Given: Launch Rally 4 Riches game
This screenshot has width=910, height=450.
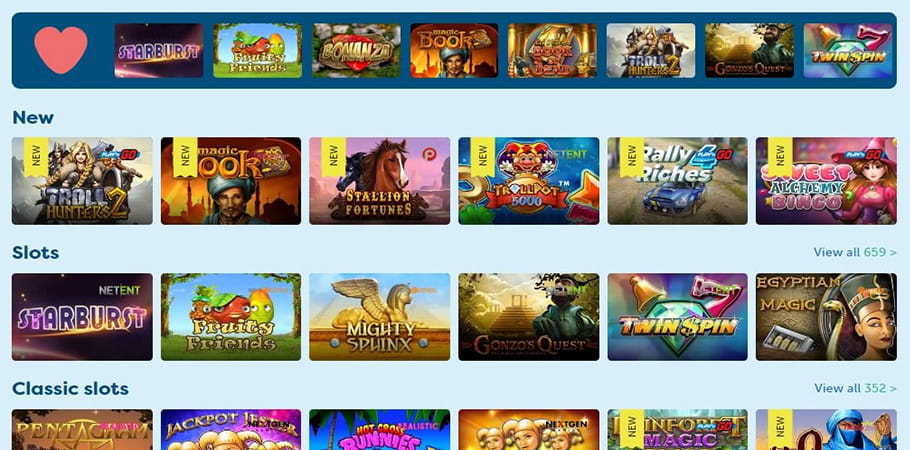Looking at the screenshot, I should (678, 181).
